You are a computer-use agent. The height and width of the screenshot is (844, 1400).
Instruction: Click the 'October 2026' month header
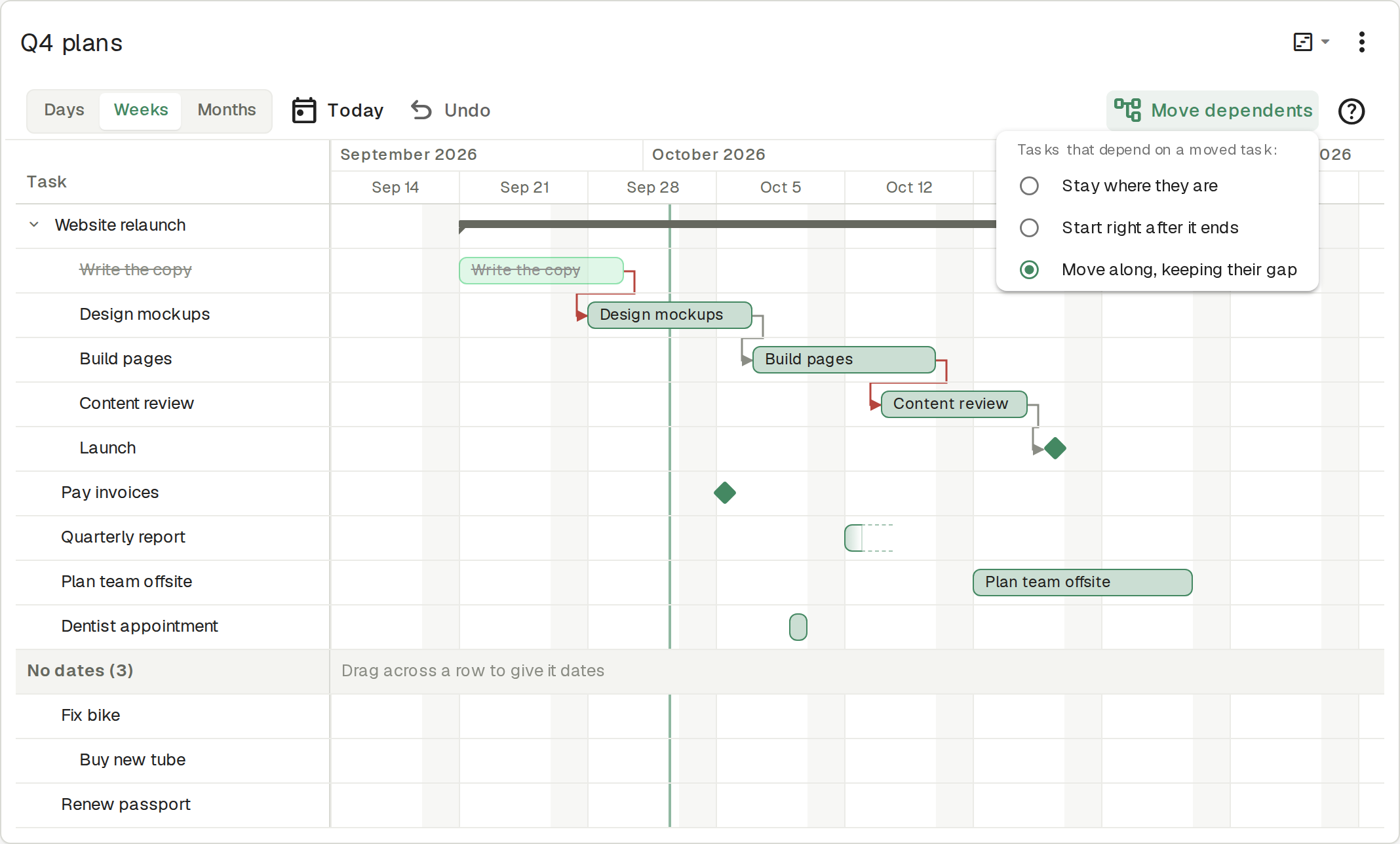[x=709, y=155]
